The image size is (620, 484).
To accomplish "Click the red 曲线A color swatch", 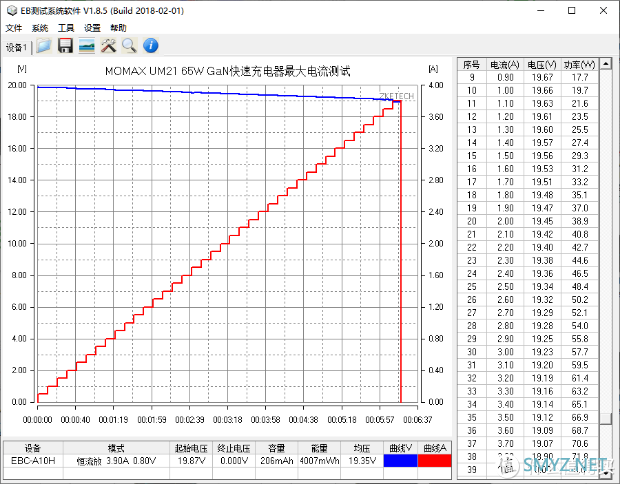I will [x=435, y=461].
